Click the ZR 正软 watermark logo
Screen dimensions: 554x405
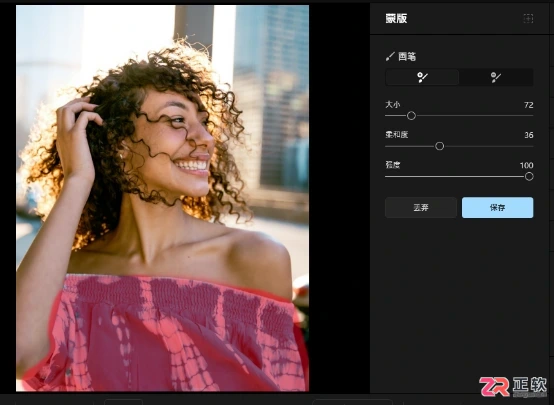(513, 386)
